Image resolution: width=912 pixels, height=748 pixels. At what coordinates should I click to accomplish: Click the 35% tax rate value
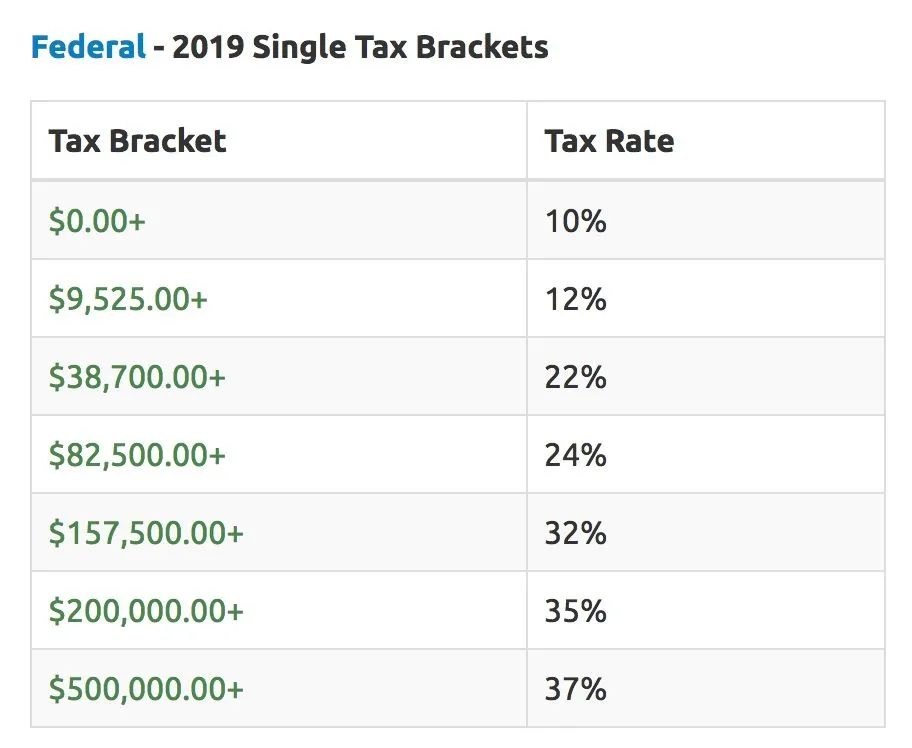pyautogui.click(x=575, y=611)
